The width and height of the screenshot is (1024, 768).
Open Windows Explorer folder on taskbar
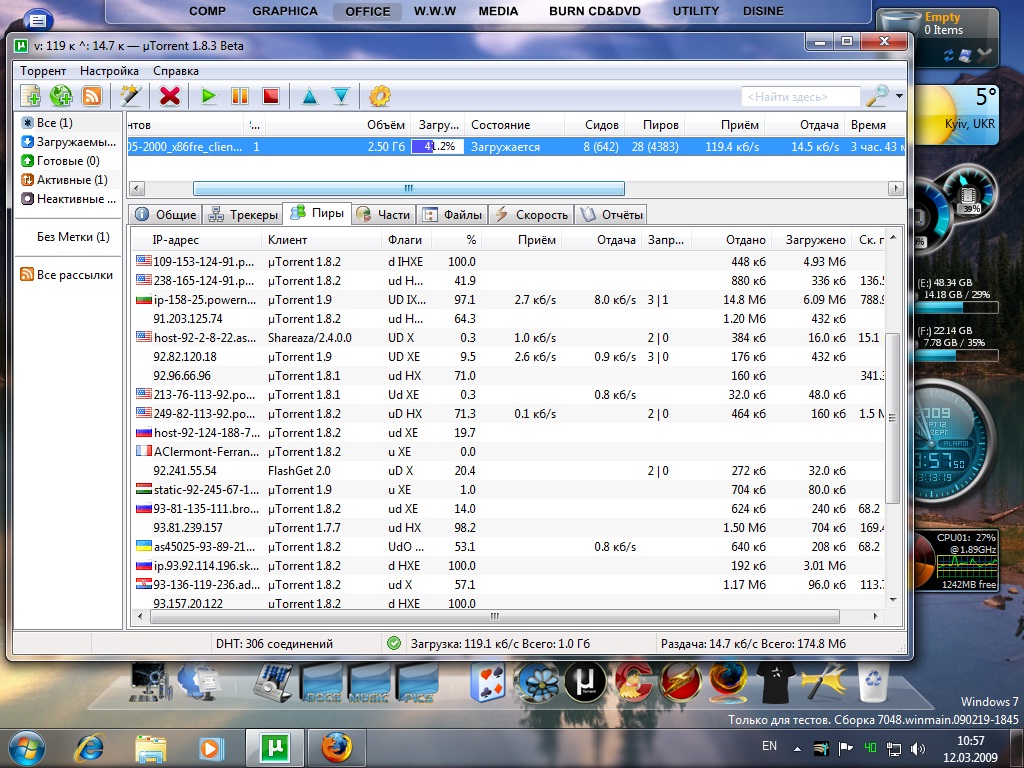pos(150,748)
